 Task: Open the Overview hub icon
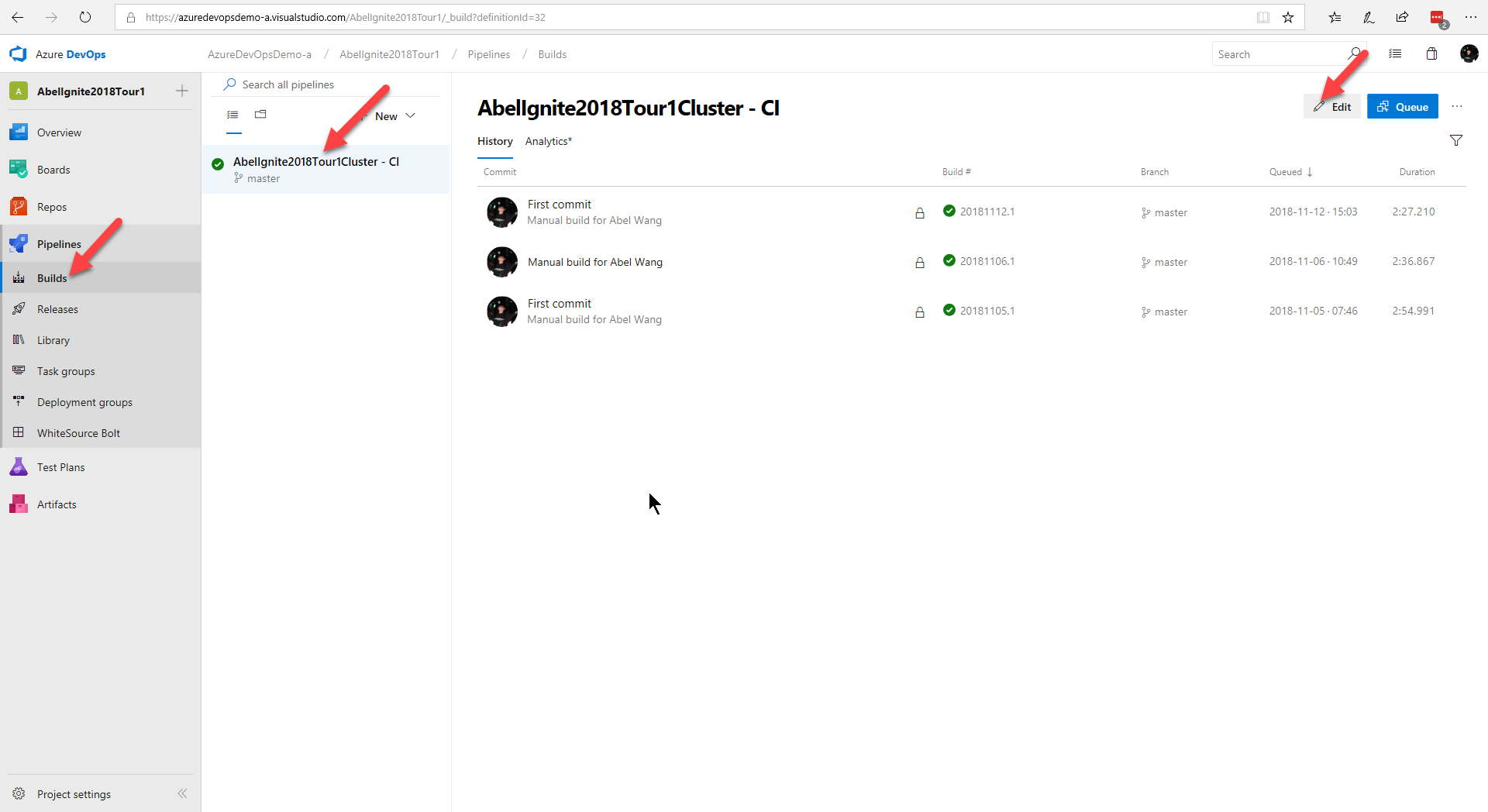coord(19,132)
